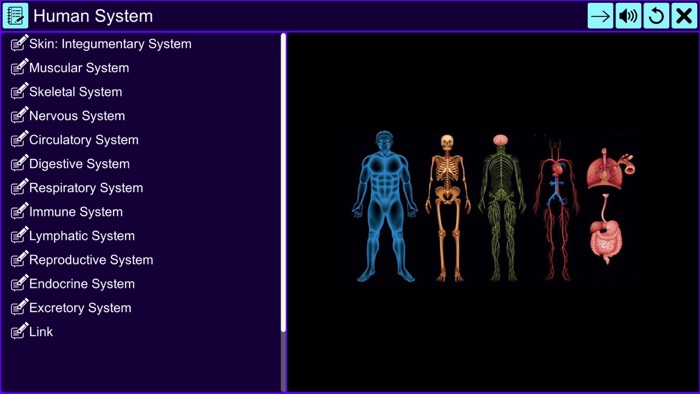The height and width of the screenshot is (394, 700).
Task: Click edit icon beside Digestive System
Action: click(x=19, y=163)
